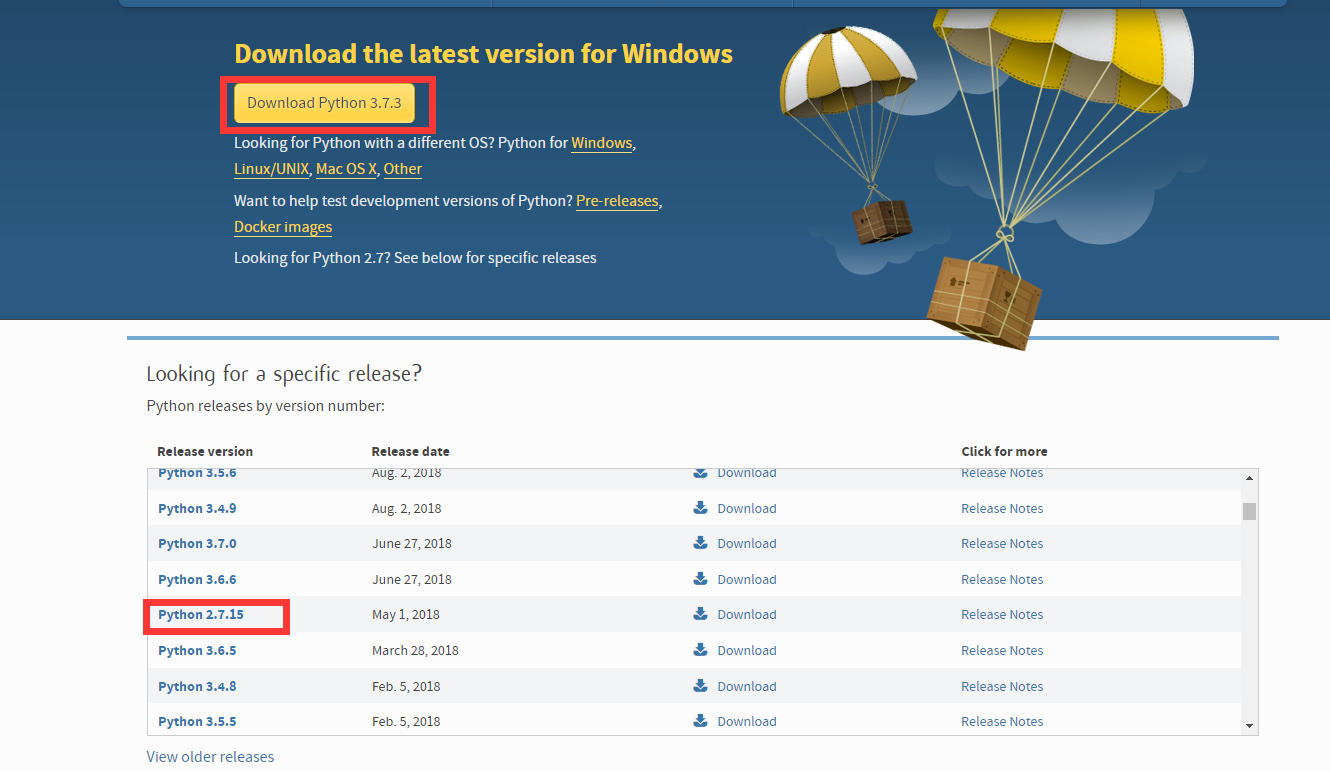Open the Python 3.4.8 release link
This screenshot has height=771, width=1330.
[197, 686]
